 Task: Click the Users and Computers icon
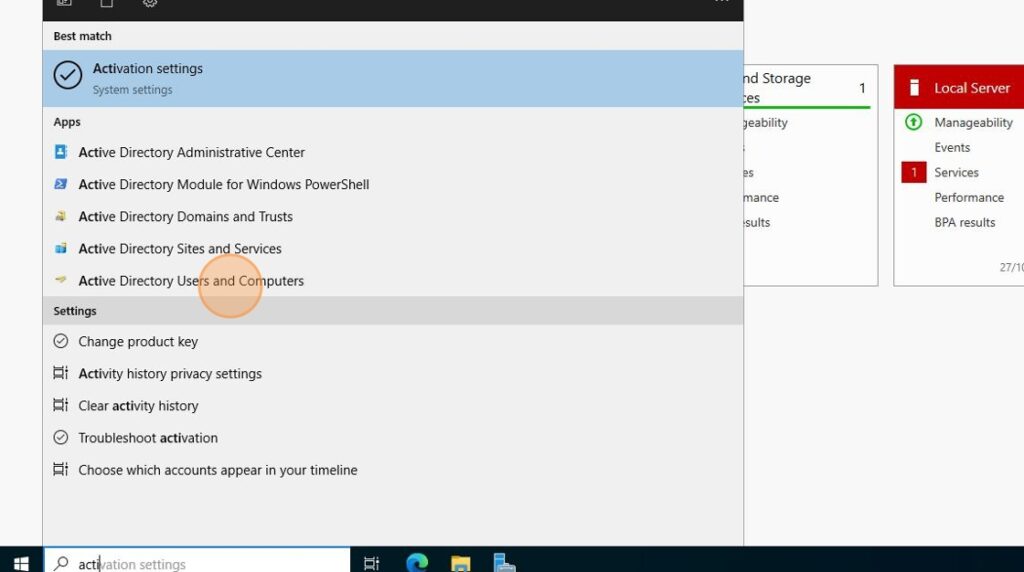61,279
